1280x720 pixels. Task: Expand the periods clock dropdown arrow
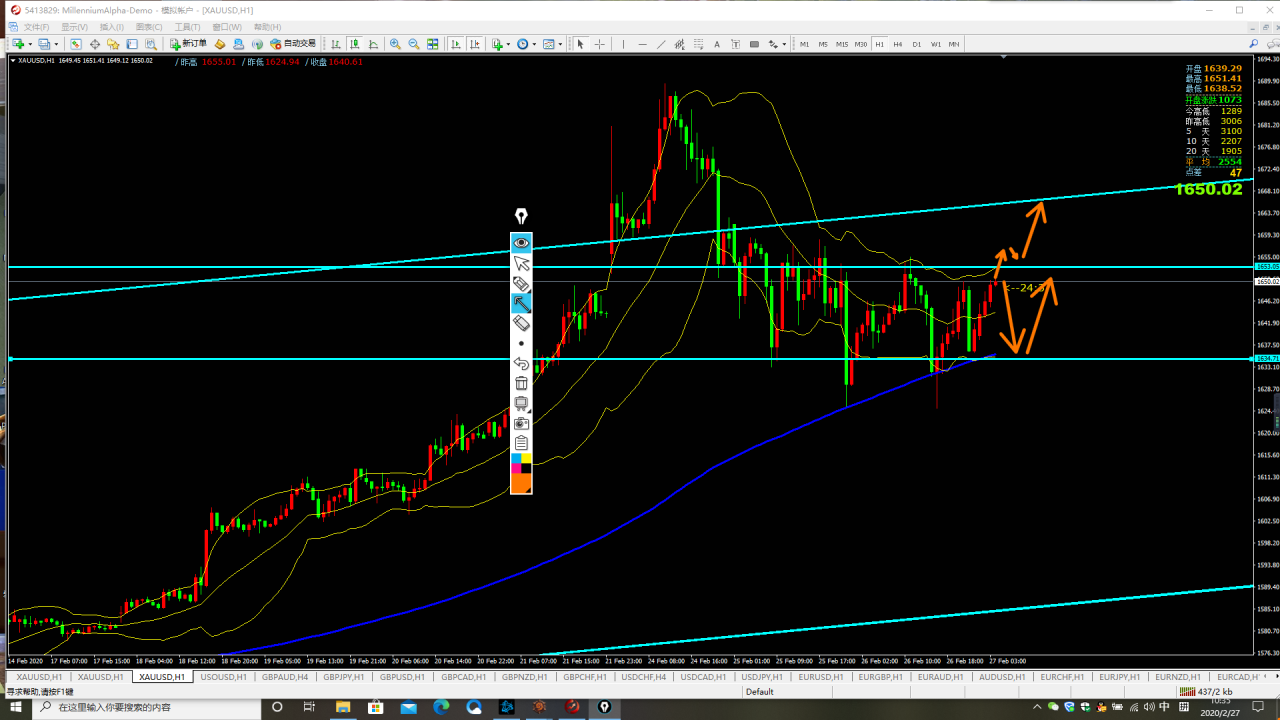tap(535, 44)
